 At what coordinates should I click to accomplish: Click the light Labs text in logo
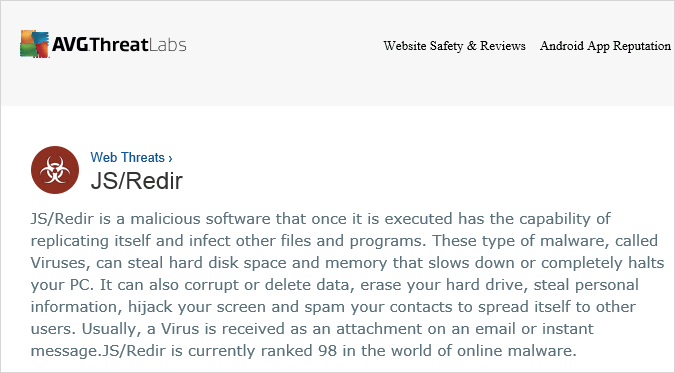(168, 44)
